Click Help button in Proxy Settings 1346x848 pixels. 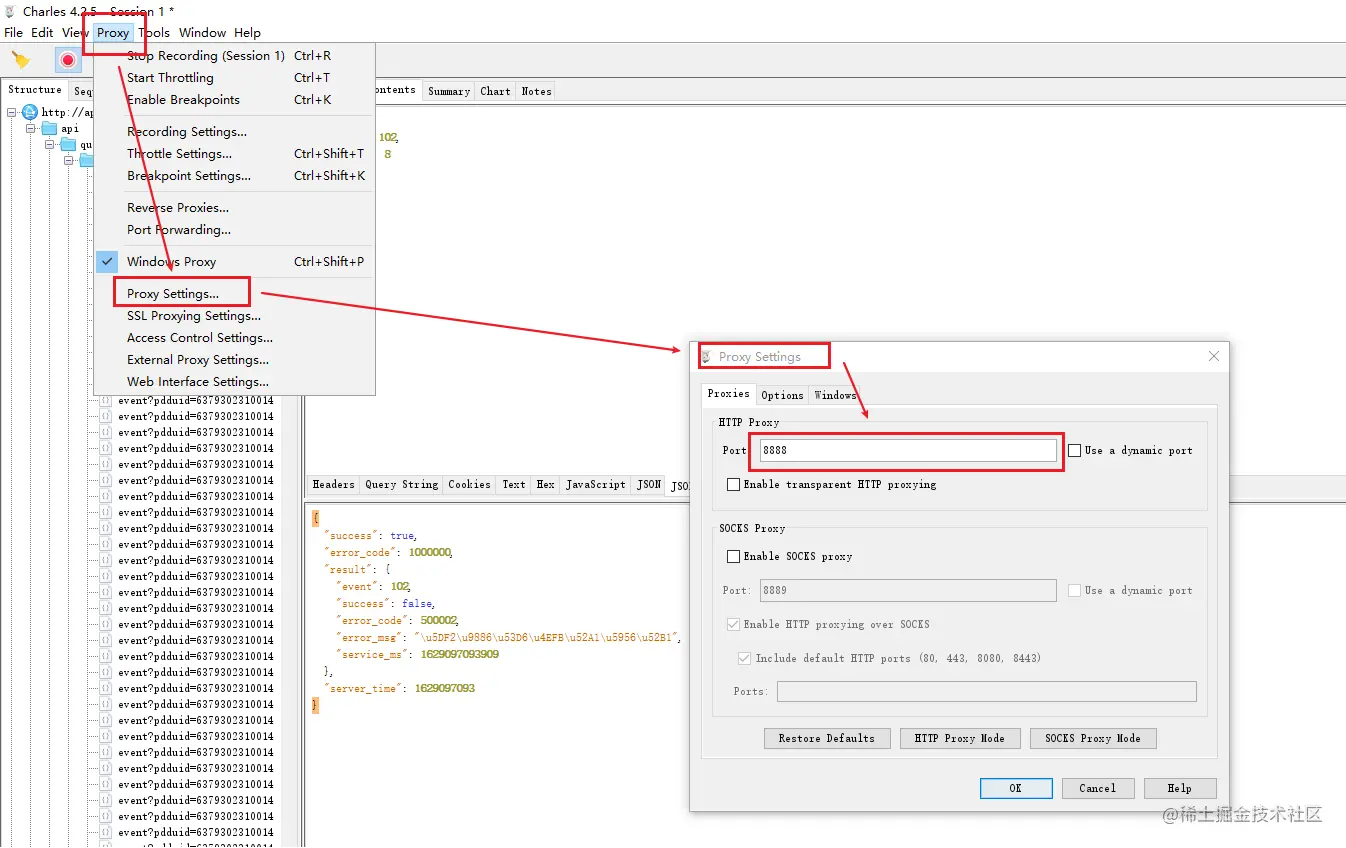coord(1180,788)
